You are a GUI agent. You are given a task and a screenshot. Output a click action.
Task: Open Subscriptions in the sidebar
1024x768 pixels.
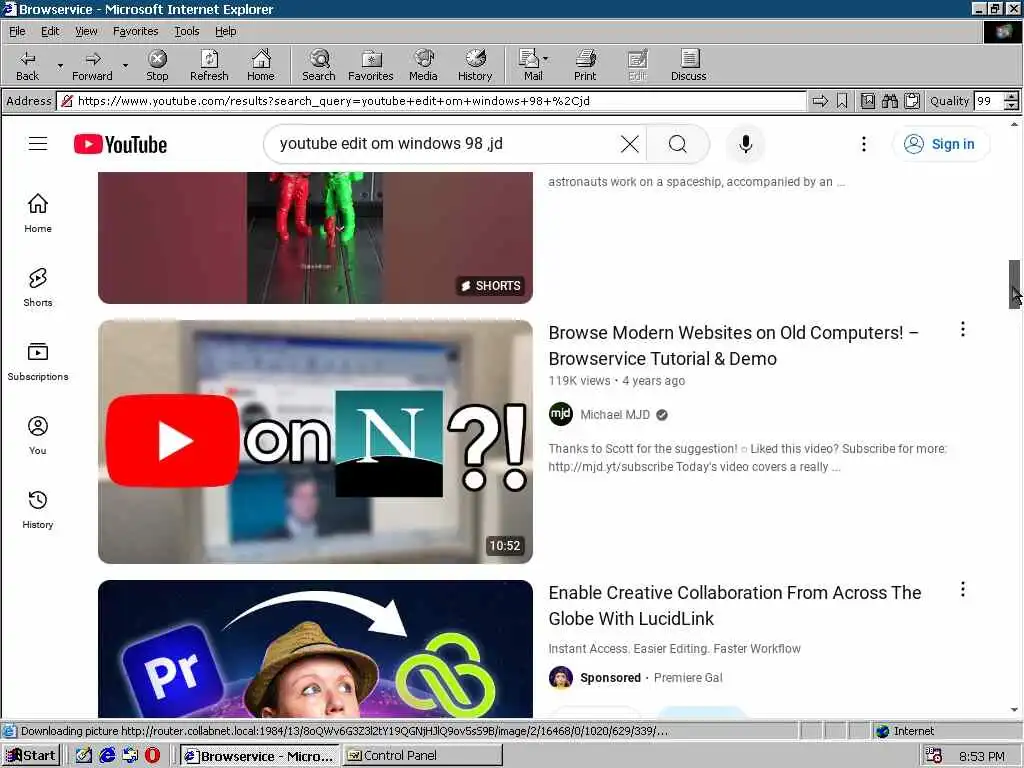[x=38, y=361]
